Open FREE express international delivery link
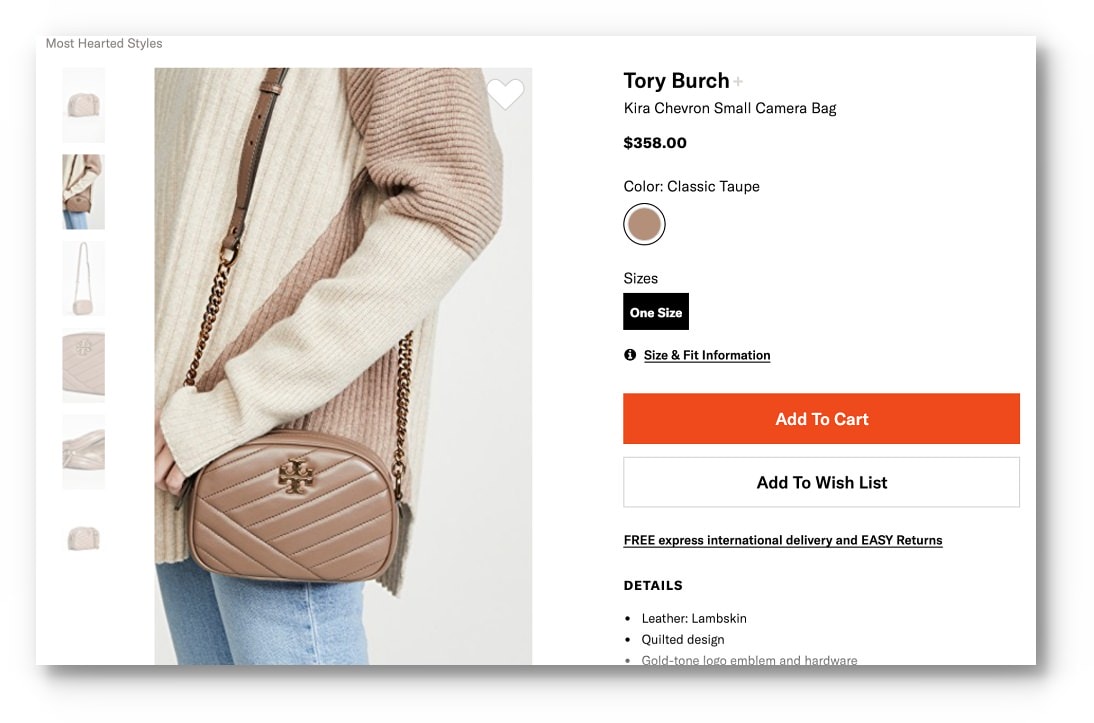The width and height of the screenshot is (1094, 723). tap(782, 540)
